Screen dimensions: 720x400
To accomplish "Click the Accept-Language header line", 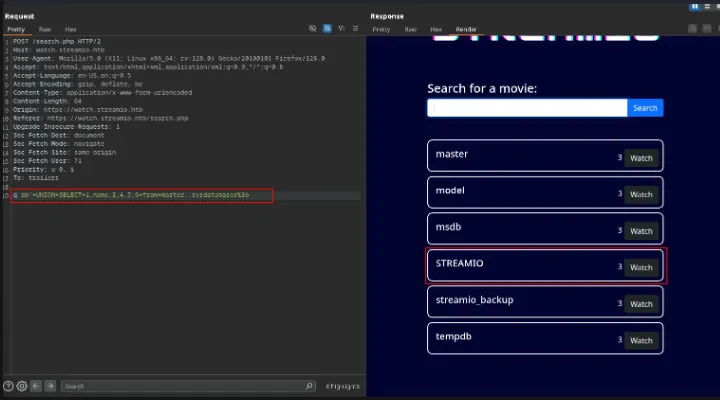I will tap(72, 75).
